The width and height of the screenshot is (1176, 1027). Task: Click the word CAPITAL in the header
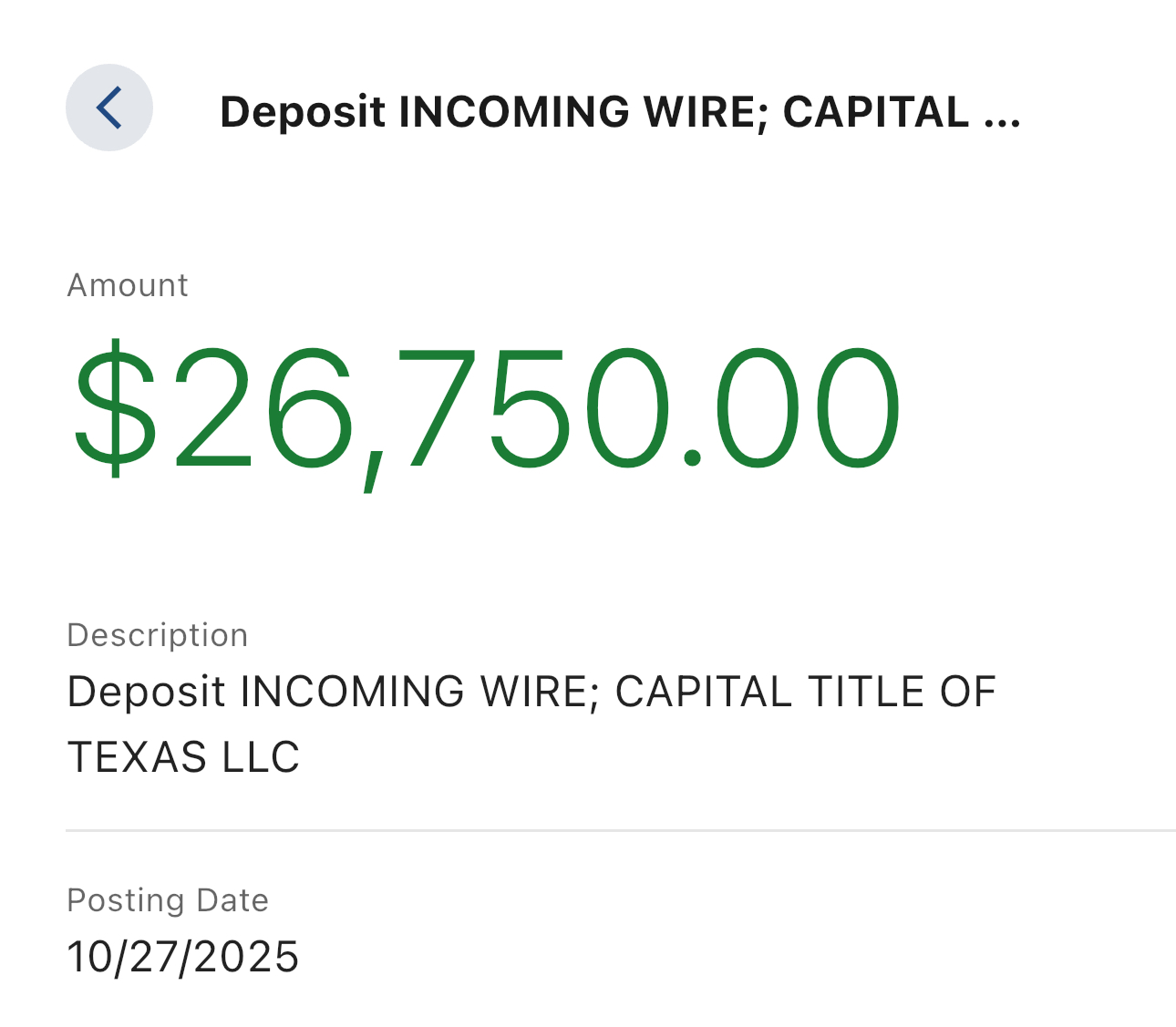click(x=876, y=112)
